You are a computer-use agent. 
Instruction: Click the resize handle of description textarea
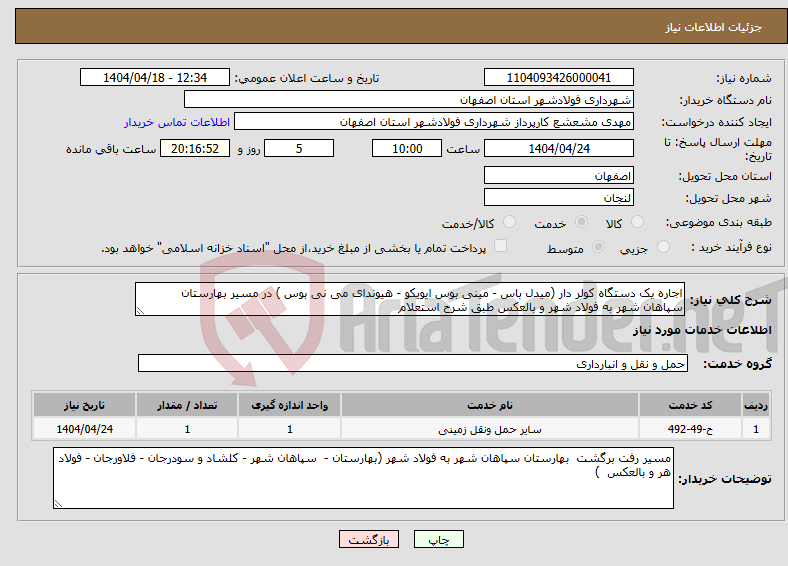[x=140, y=311]
